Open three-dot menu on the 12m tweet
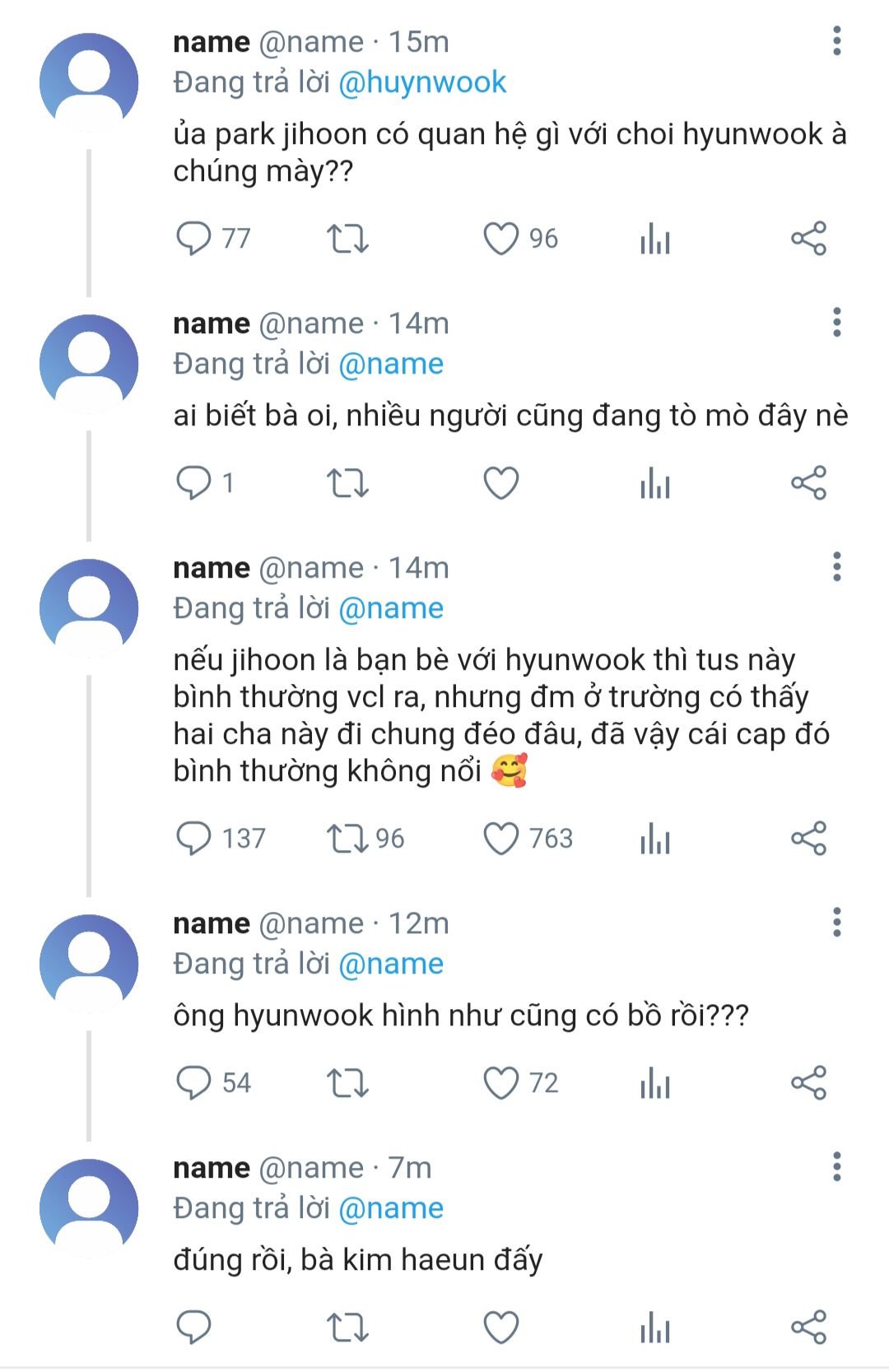The image size is (889, 1372). point(837,923)
